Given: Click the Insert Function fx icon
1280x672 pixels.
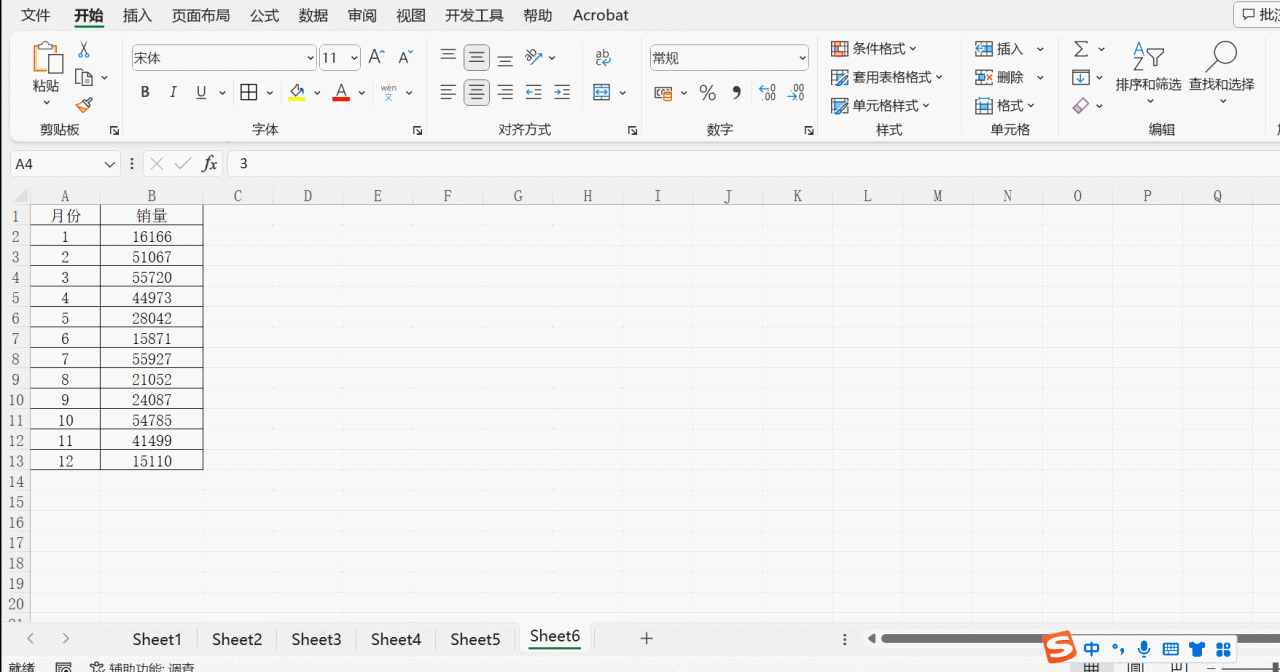Looking at the screenshot, I should click(x=209, y=163).
